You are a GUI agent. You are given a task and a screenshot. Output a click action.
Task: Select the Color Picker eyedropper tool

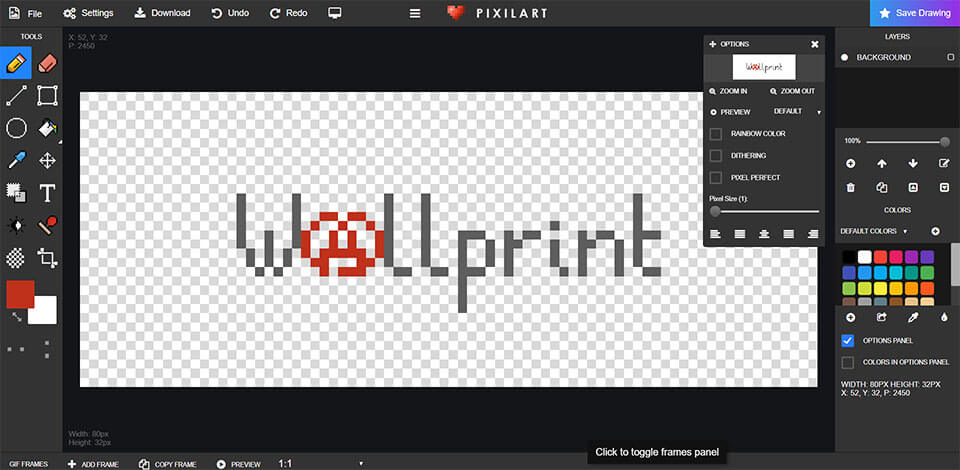tap(16, 161)
